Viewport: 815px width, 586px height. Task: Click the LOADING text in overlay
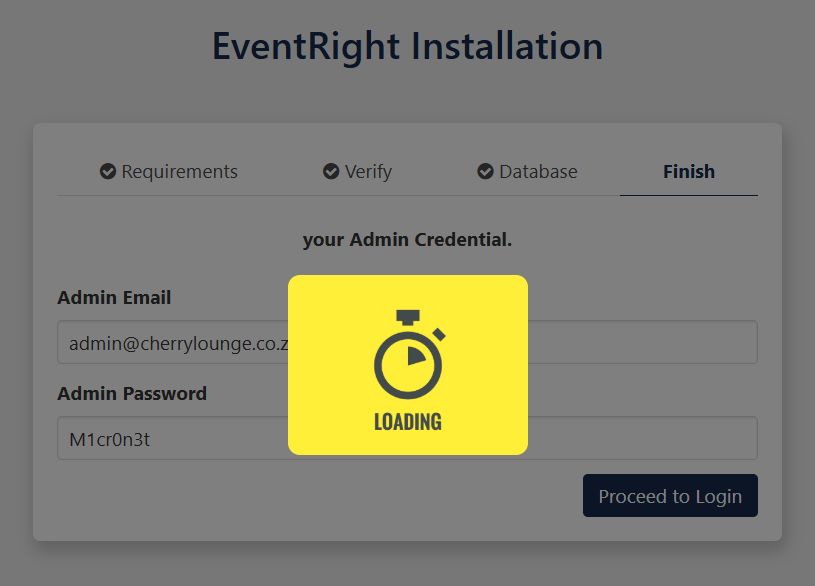(x=408, y=422)
